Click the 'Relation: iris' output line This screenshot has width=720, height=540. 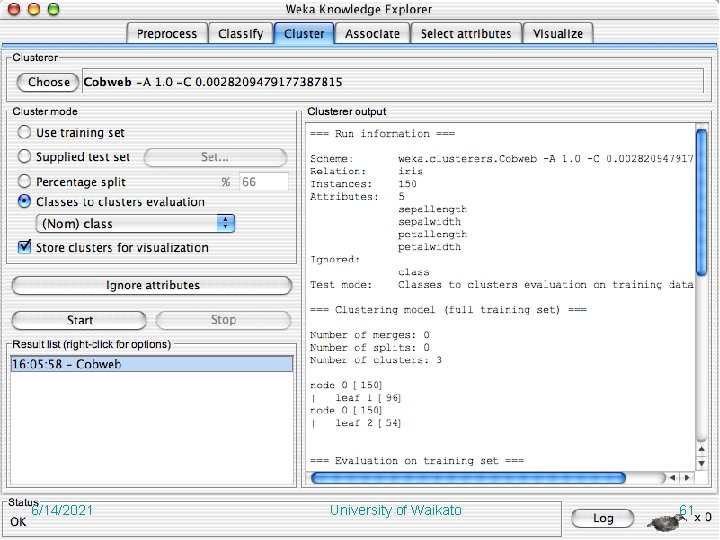(x=366, y=171)
